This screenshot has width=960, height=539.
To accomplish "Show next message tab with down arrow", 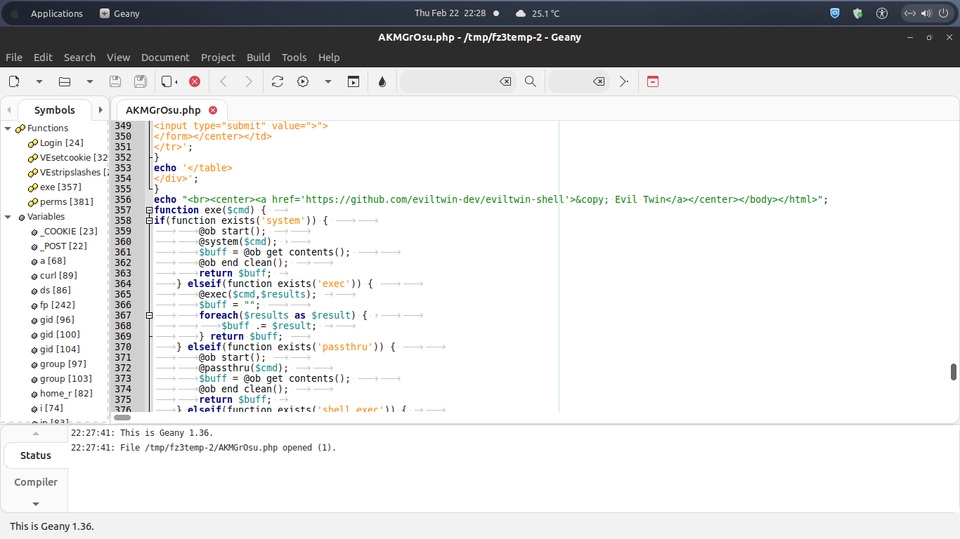I will (x=36, y=504).
